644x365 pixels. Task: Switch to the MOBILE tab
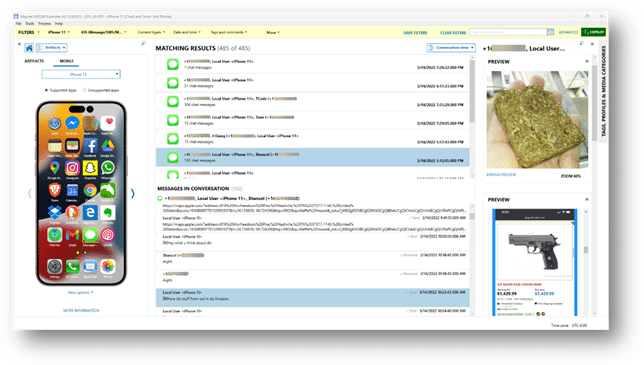[x=67, y=61]
